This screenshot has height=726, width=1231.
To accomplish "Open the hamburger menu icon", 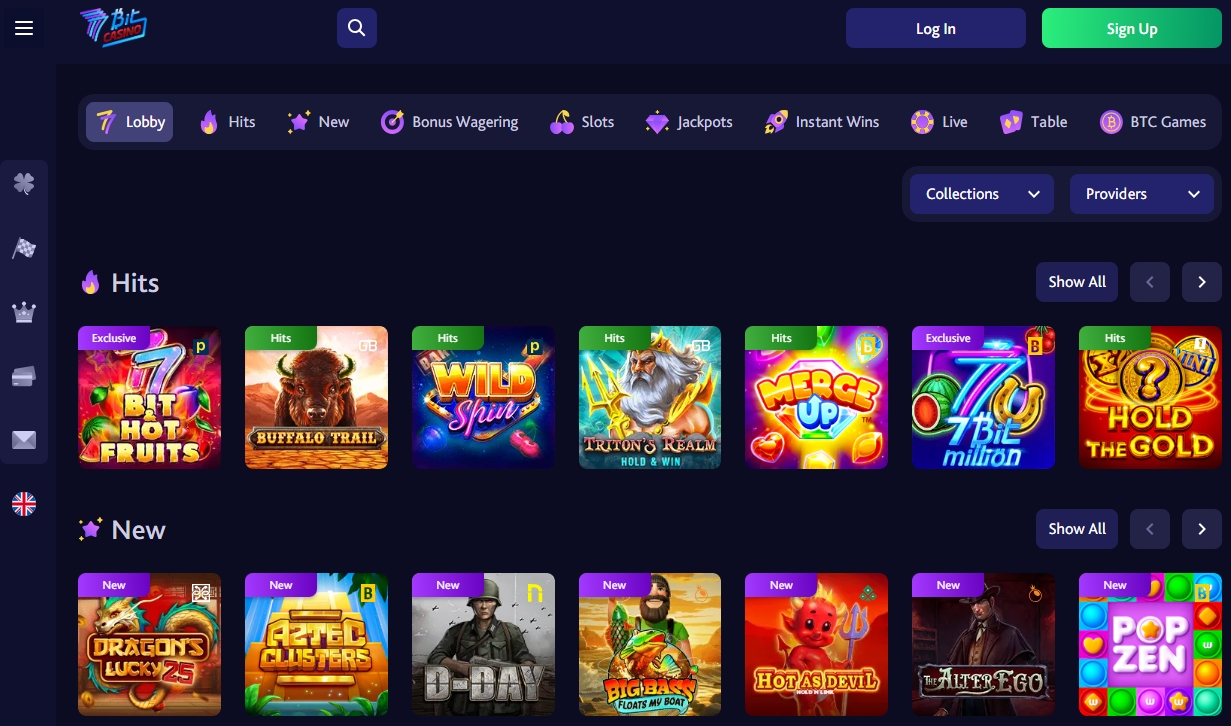I will (24, 28).
